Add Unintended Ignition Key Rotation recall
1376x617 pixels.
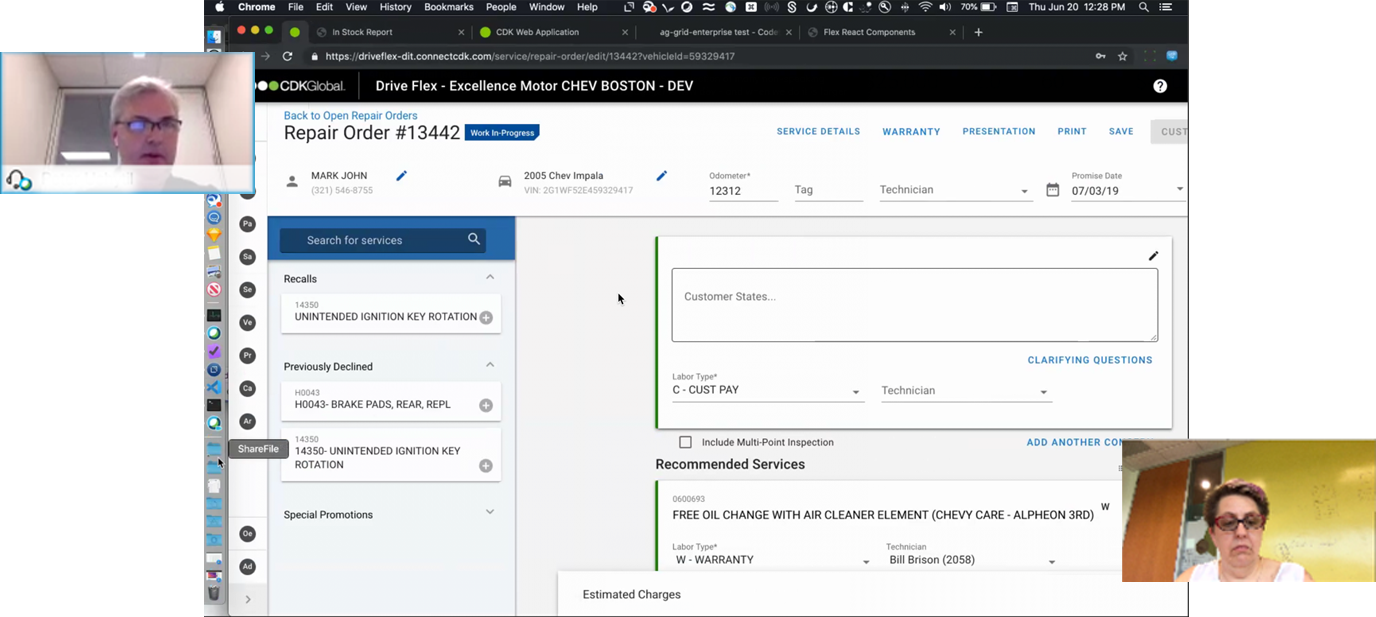[x=485, y=318]
